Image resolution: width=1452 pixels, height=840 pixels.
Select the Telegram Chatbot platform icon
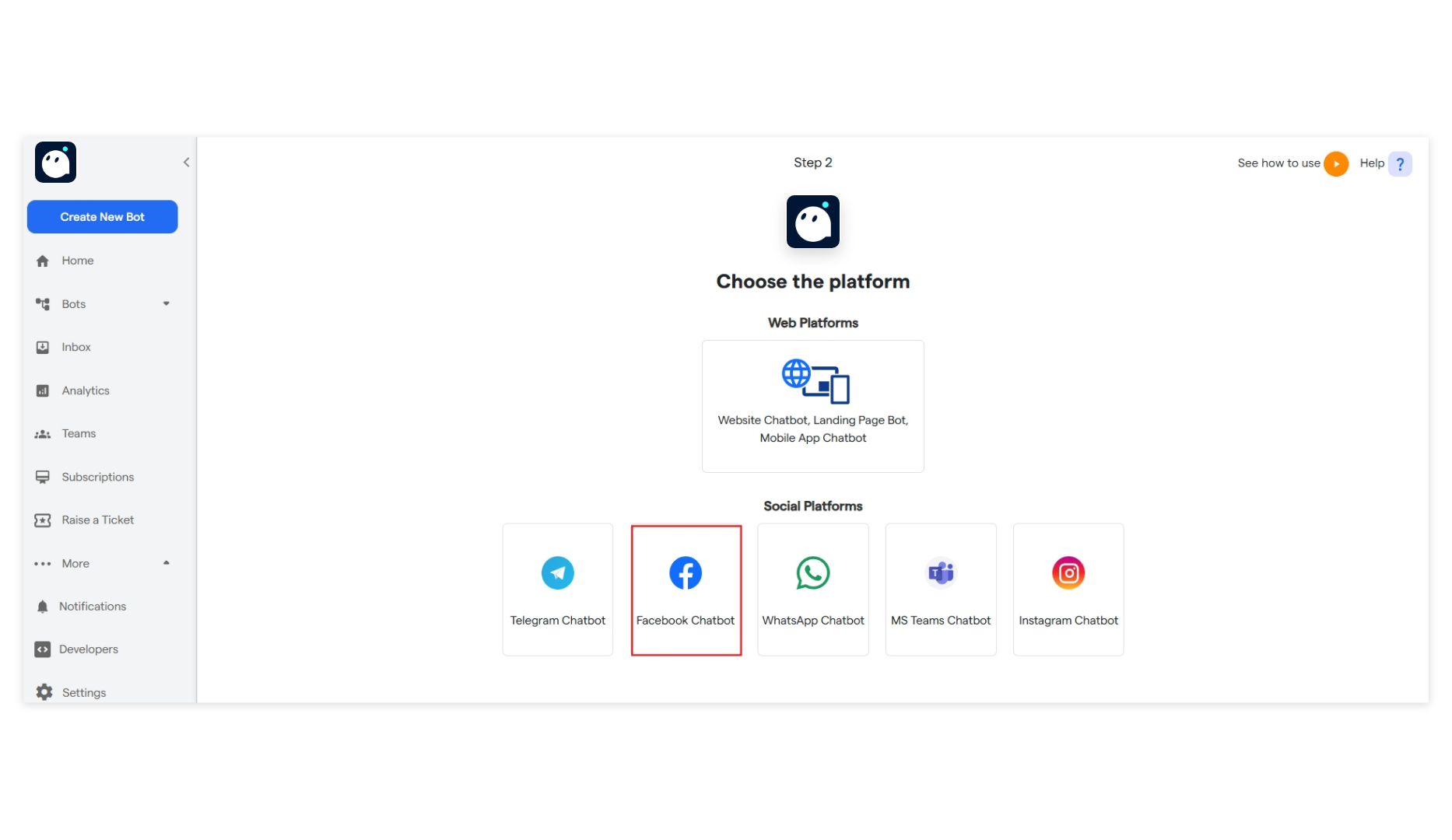(x=557, y=573)
